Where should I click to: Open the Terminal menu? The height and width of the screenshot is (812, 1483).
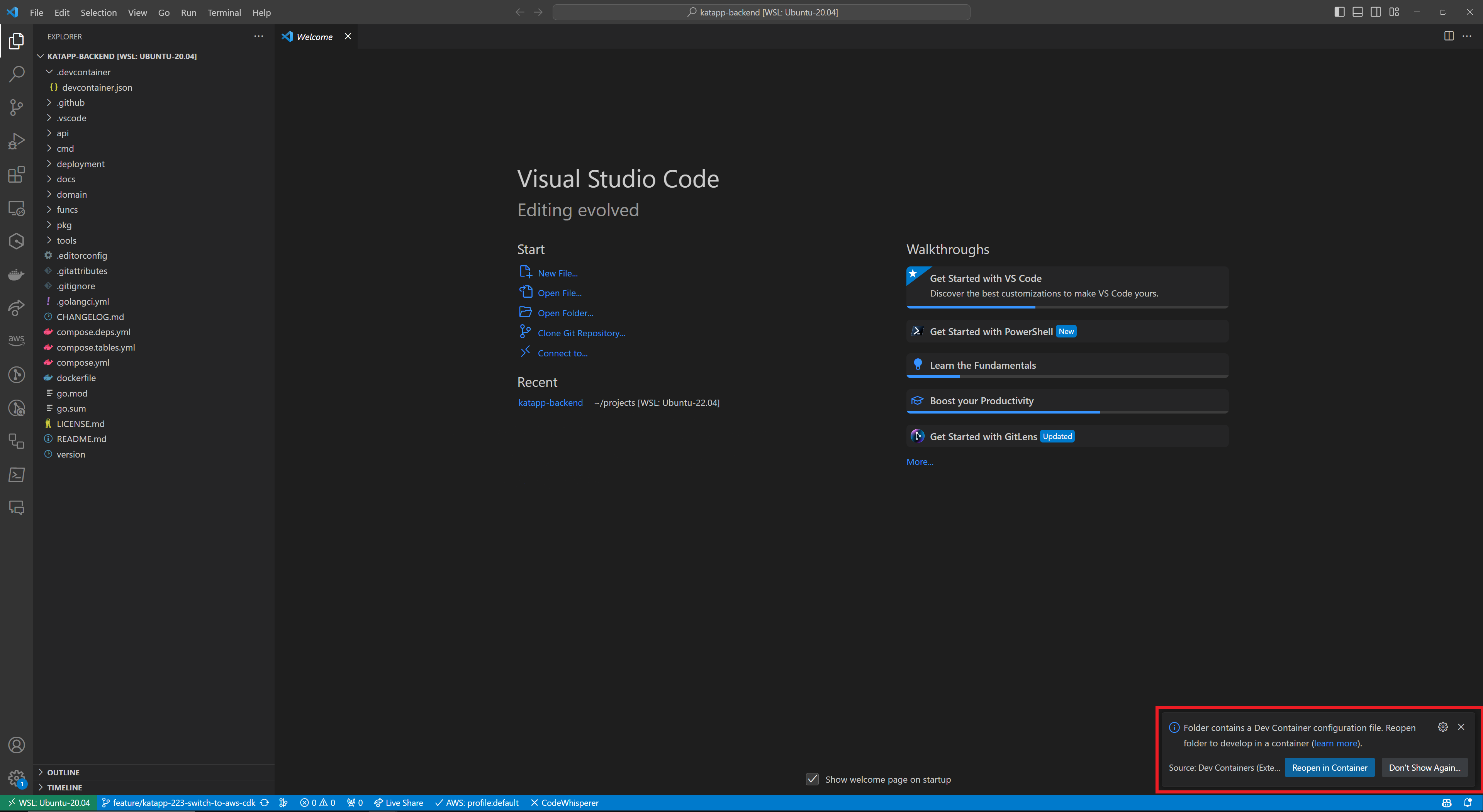224,12
